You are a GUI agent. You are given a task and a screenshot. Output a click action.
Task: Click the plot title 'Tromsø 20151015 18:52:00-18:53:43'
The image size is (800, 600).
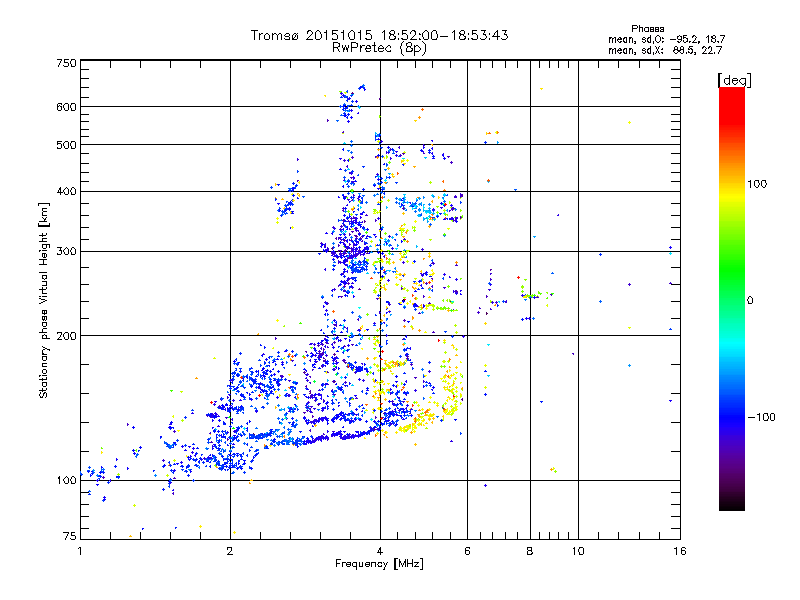pyautogui.click(x=379, y=35)
